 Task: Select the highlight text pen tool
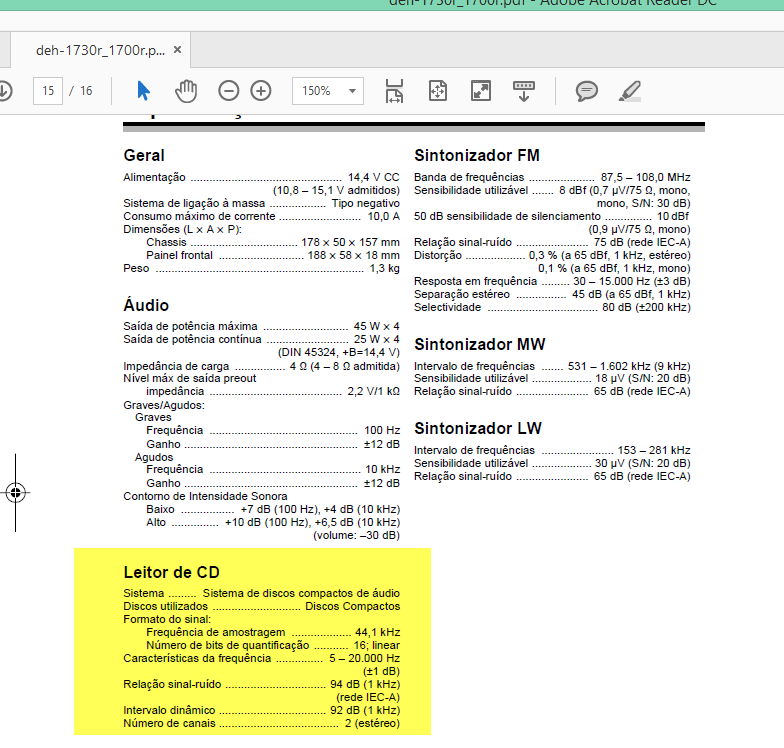click(x=630, y=91)
